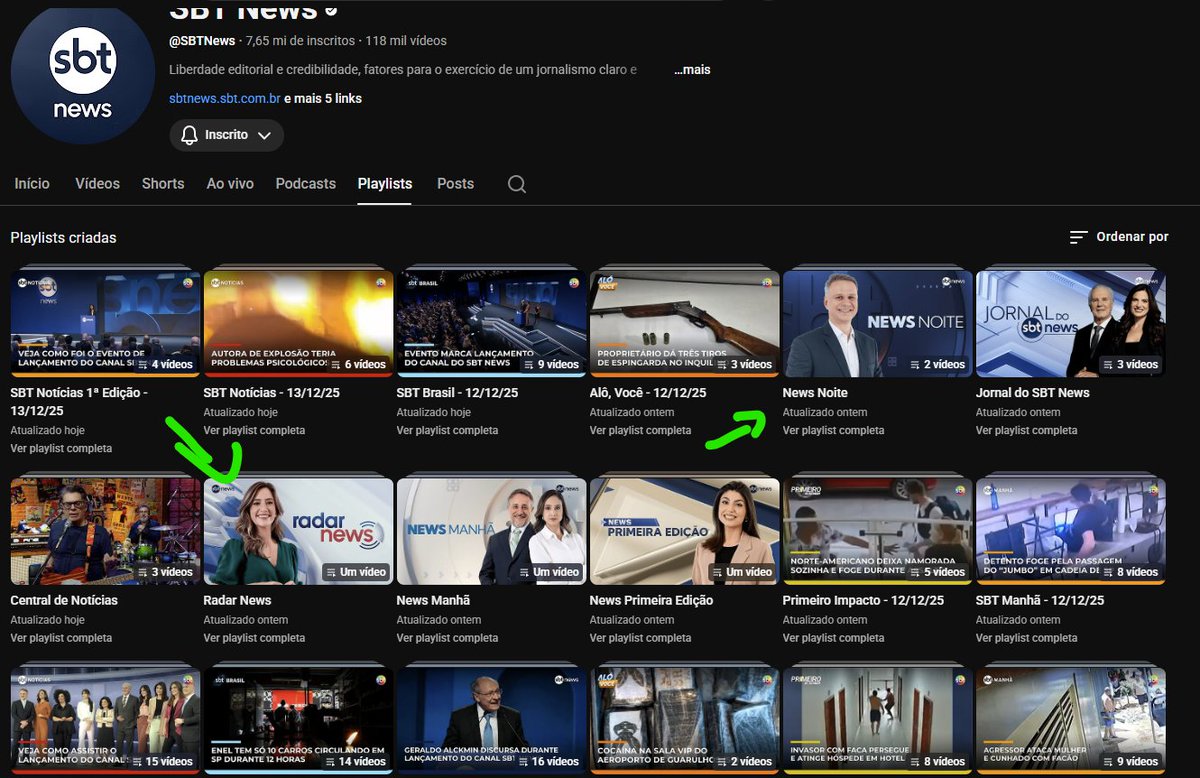Open the '15 vídeos' playlist thumbnail in bottom row
1200x778 pixels.
pyautogui.click(x=105, y=722)
